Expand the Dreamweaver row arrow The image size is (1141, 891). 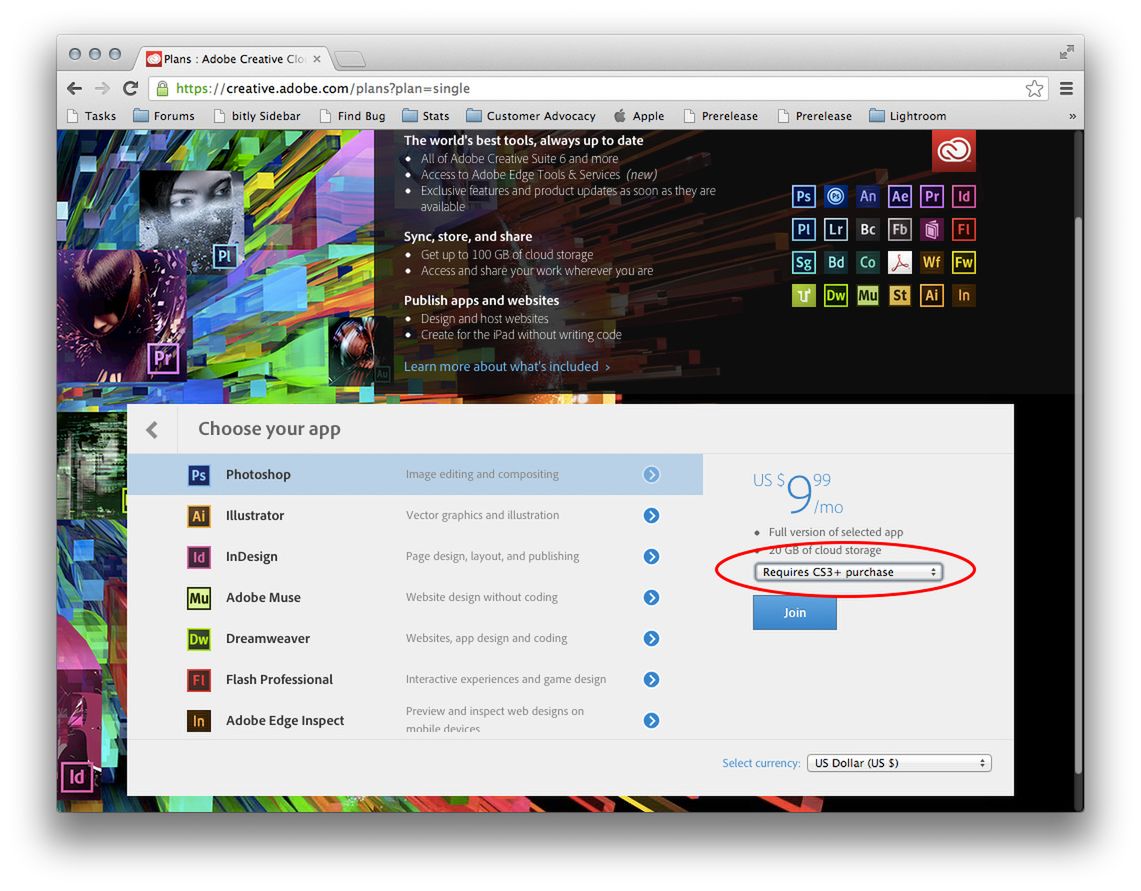651,638
